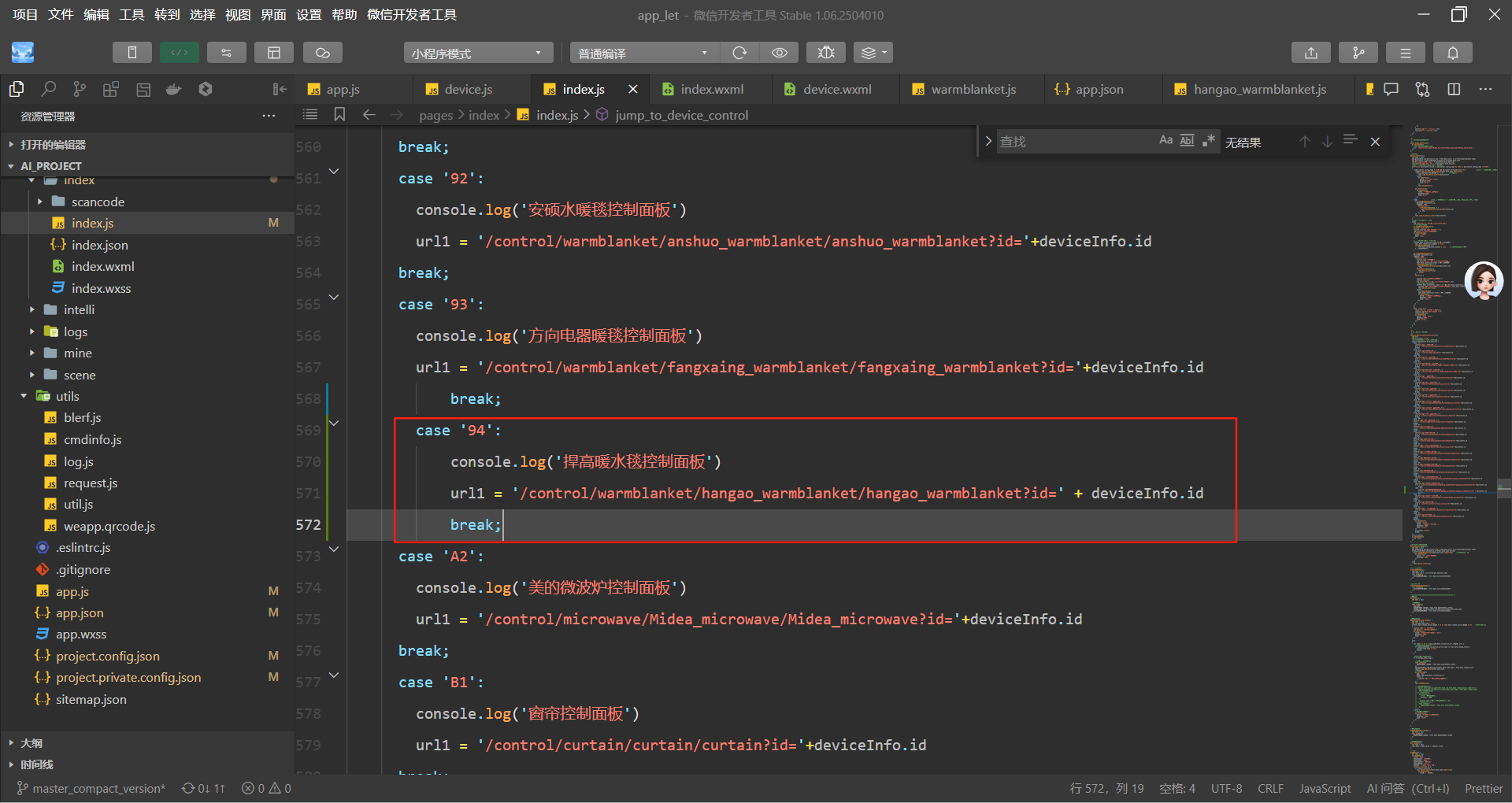The image size is (1512, 803).
Task: Toggle match case in find box
Action: coord(1165,141)
